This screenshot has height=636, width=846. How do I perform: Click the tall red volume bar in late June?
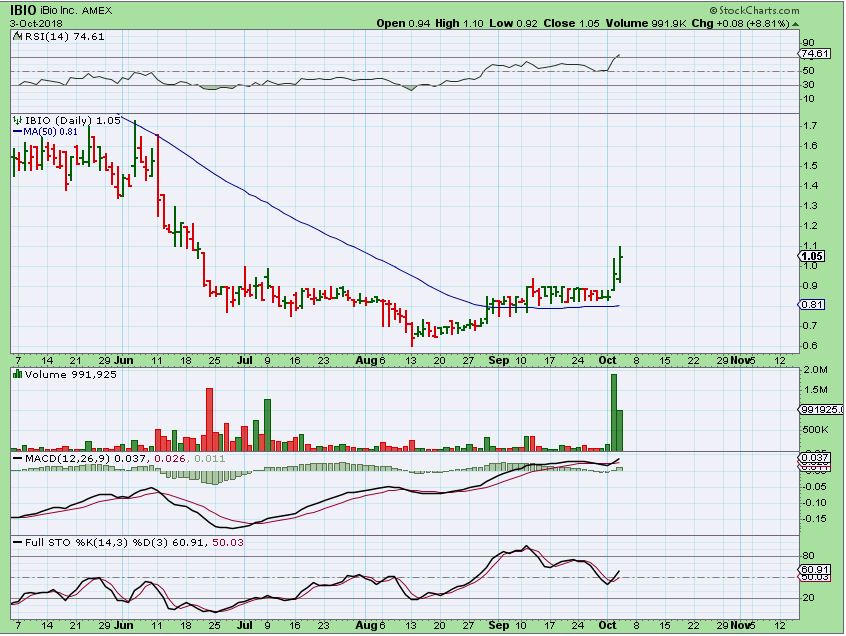click(210, 418)
